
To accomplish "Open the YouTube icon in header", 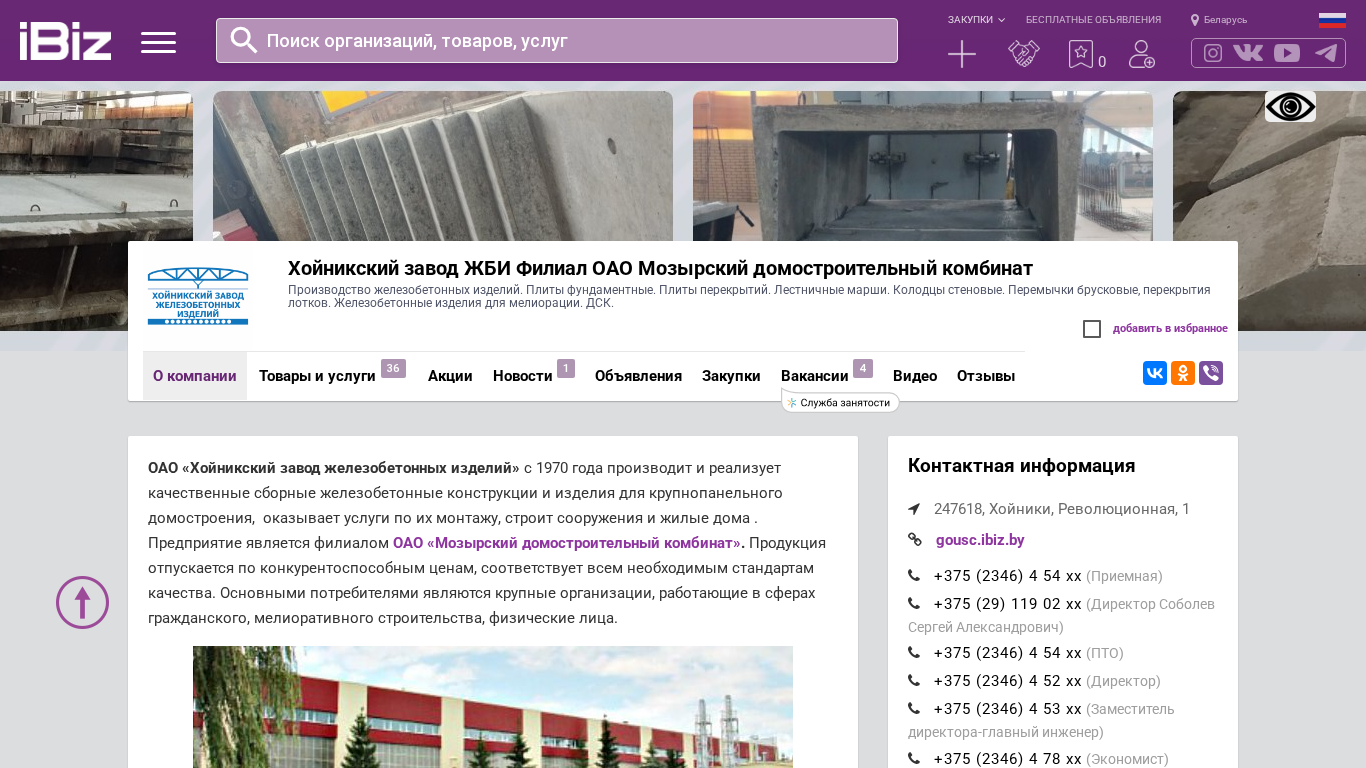I will pyautogui.click(x=1287, y=53).
